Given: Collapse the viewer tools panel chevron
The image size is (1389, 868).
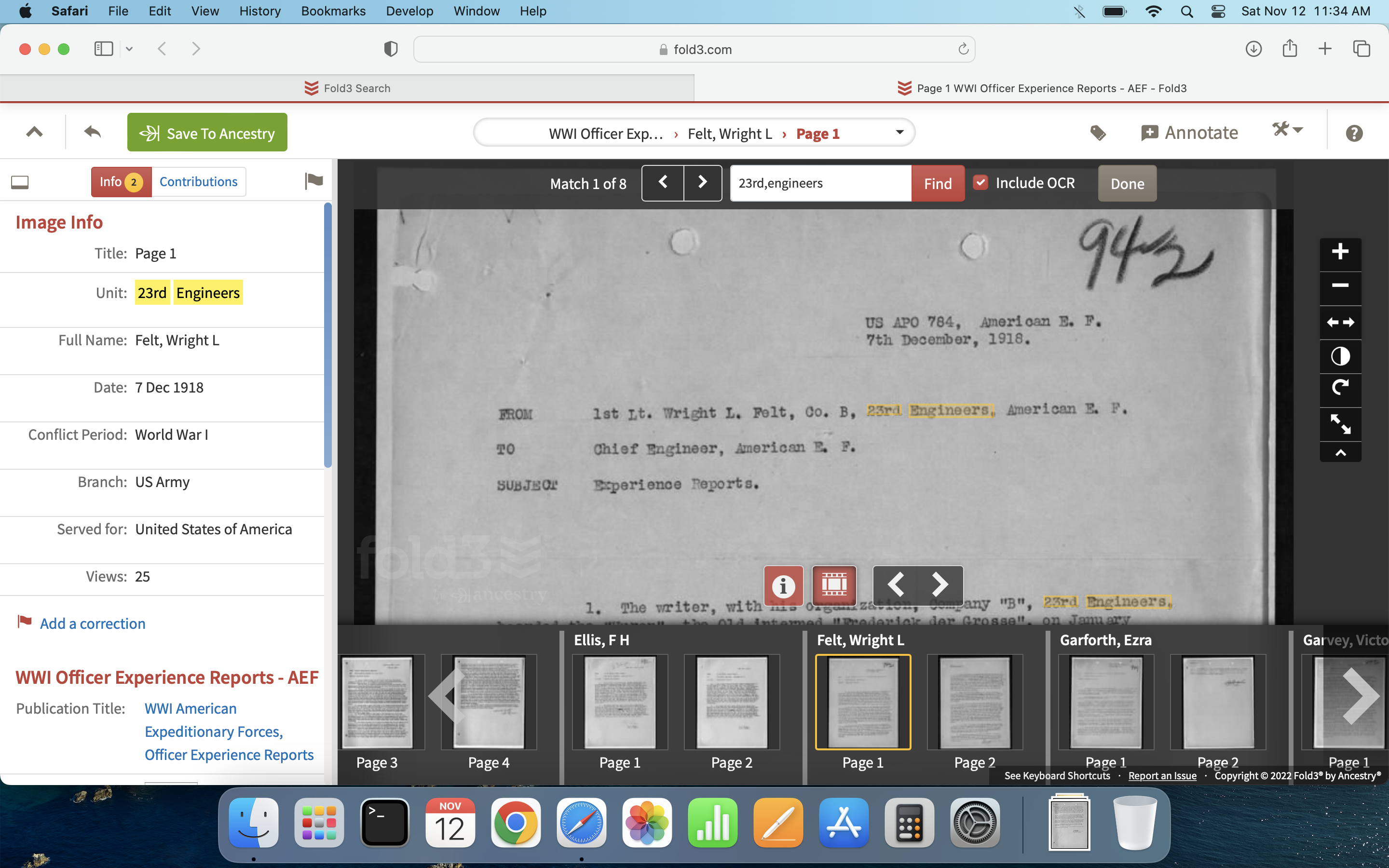Looking at the screenshot, I should [x=1340, y=453].
